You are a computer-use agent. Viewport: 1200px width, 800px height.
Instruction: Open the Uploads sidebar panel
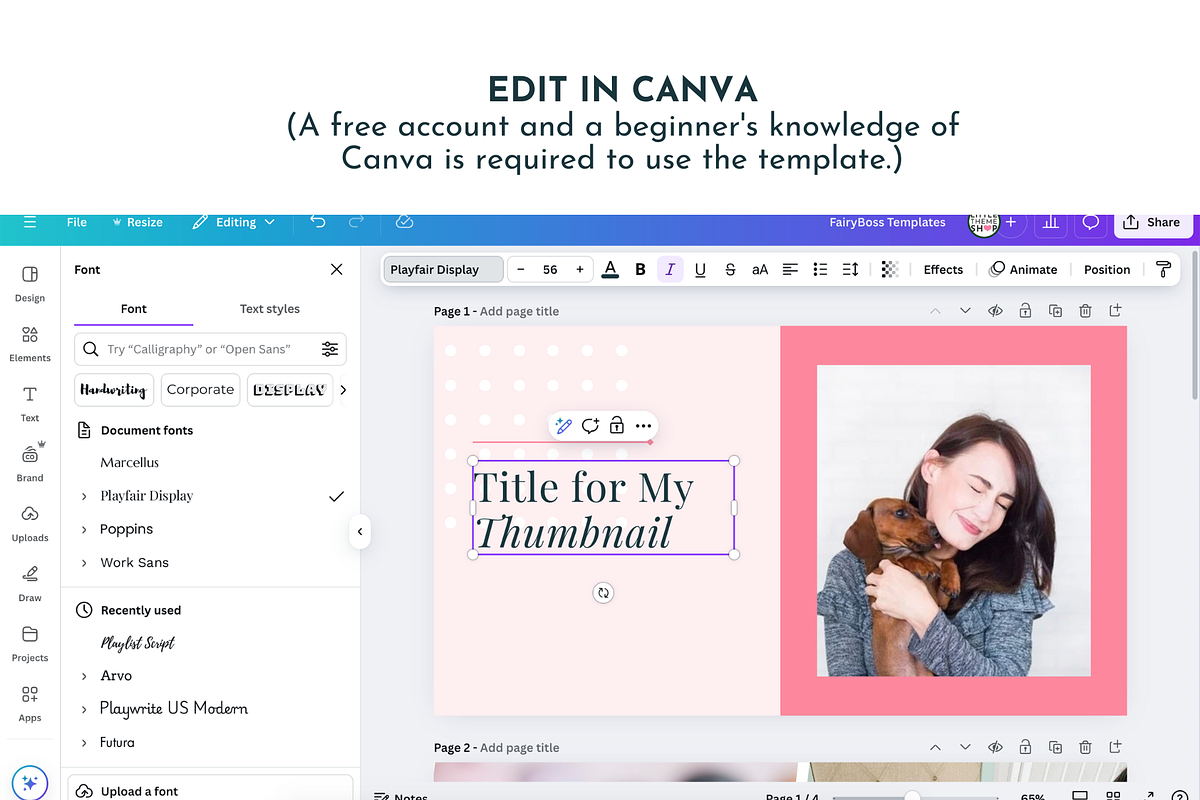tap(30, 522)
